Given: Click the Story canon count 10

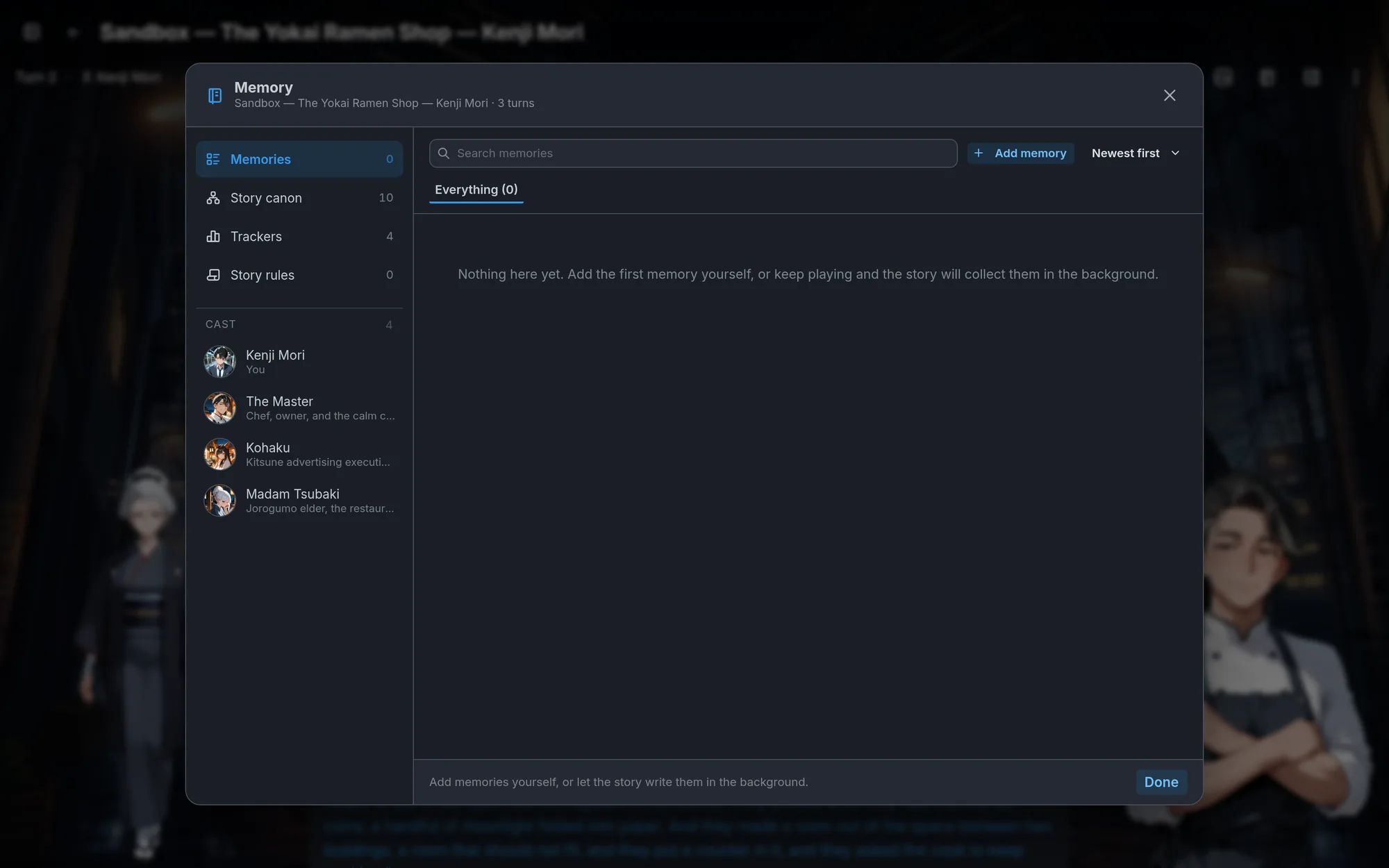Looking at the screenshot, I should pos(386,198).
